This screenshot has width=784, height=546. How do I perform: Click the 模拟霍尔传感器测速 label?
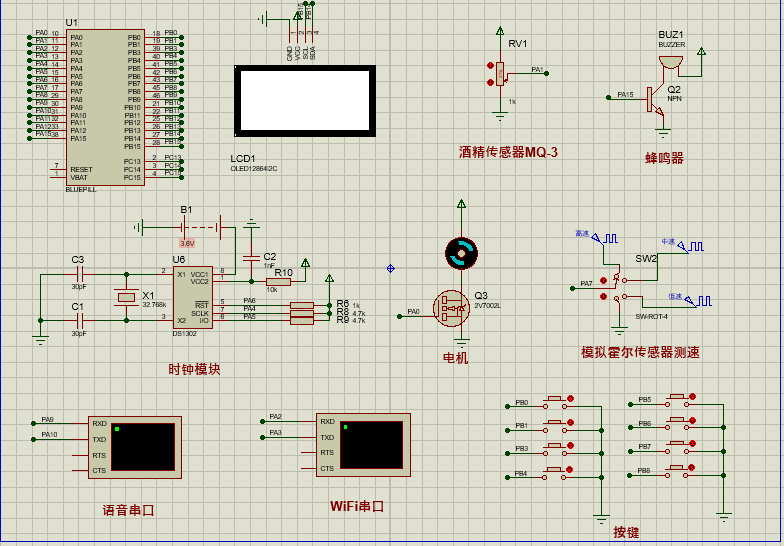coord(640,352)
